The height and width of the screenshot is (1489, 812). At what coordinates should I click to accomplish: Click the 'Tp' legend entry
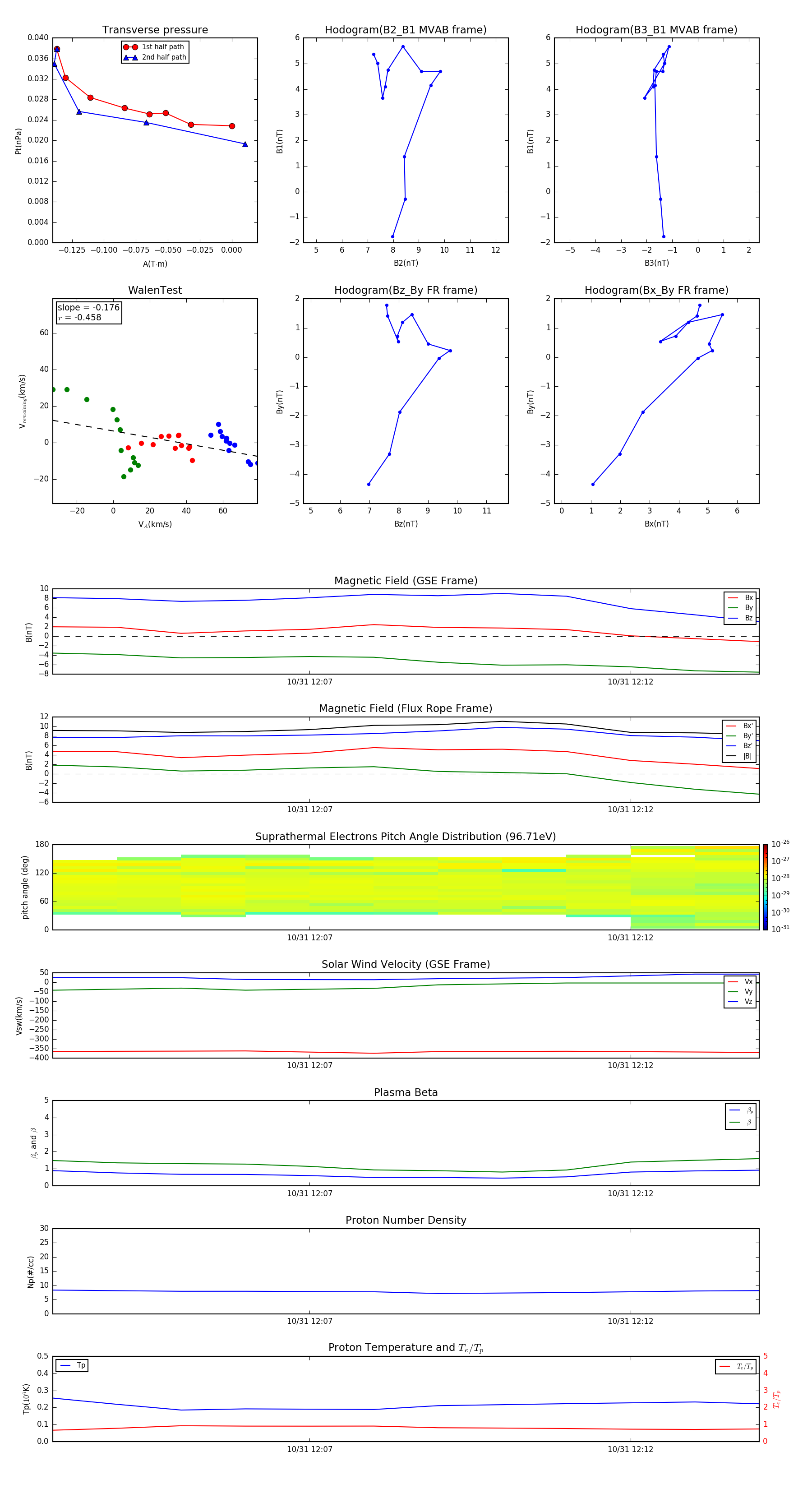point(72,1366)
